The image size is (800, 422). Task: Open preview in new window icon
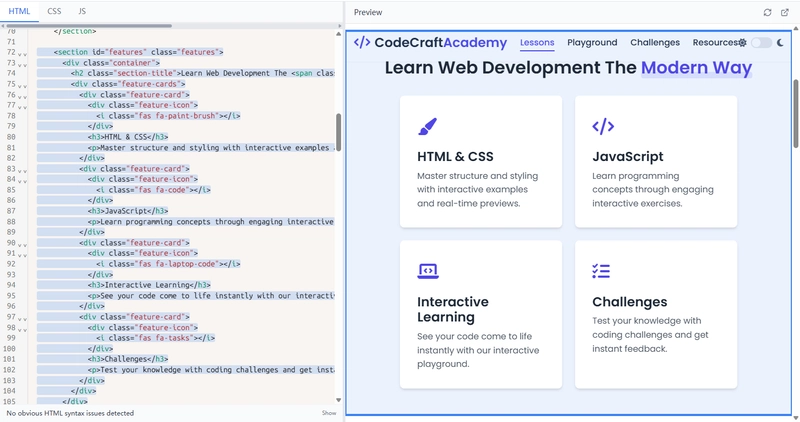tap(785, 12)
